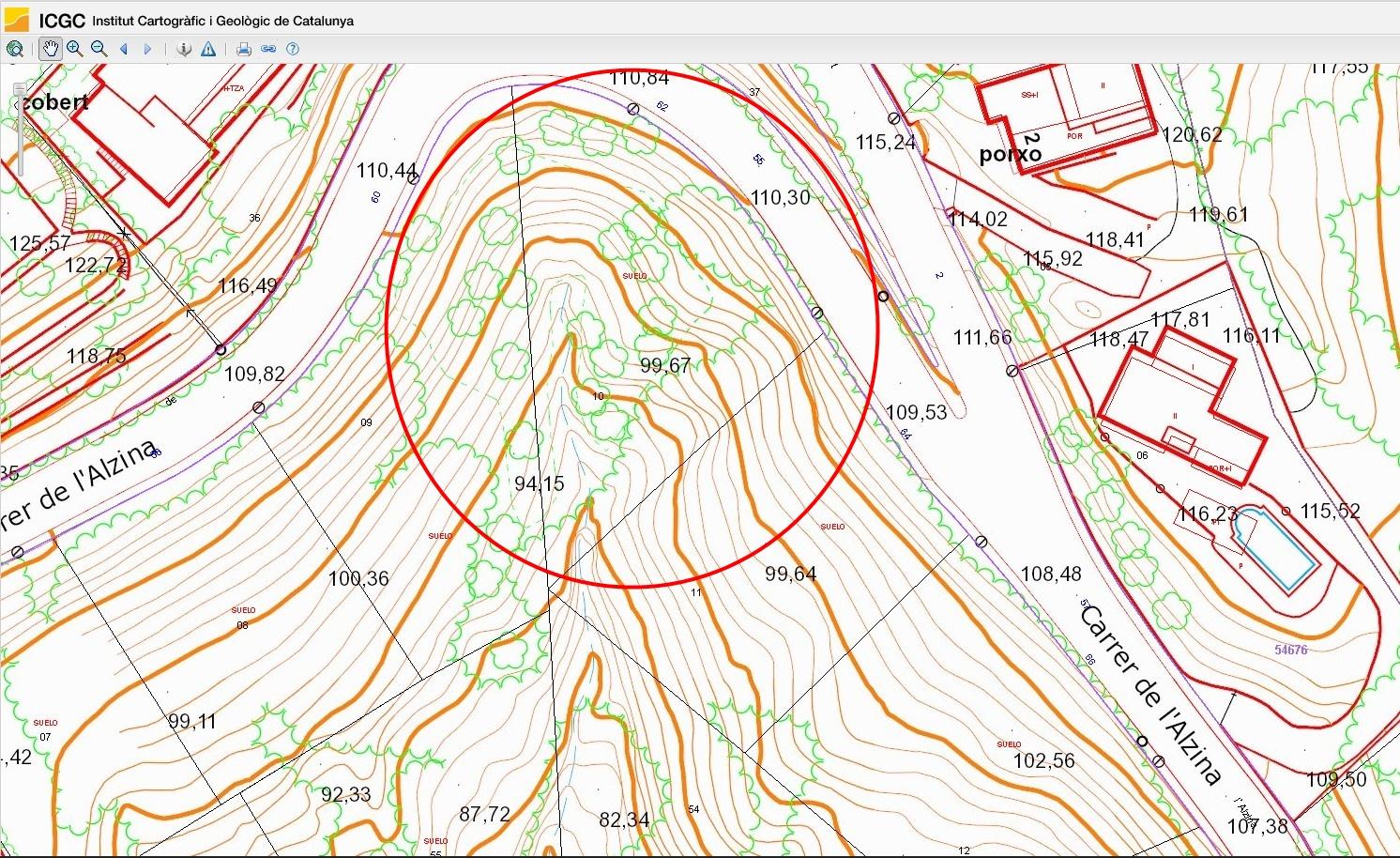Go to next map view arrow
The image size is (1400, 858).
pyautogui.click(x=147, y=49)
